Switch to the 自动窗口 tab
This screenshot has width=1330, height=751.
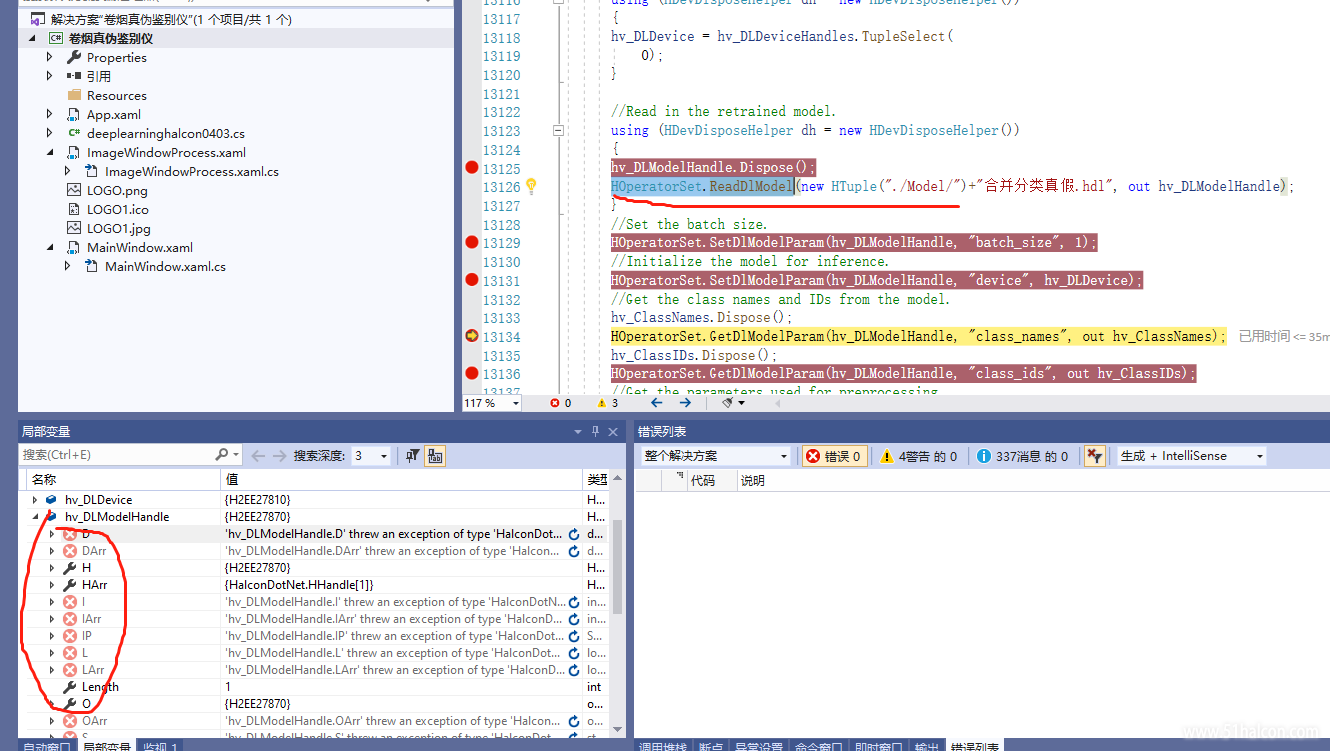click(47, 746)
